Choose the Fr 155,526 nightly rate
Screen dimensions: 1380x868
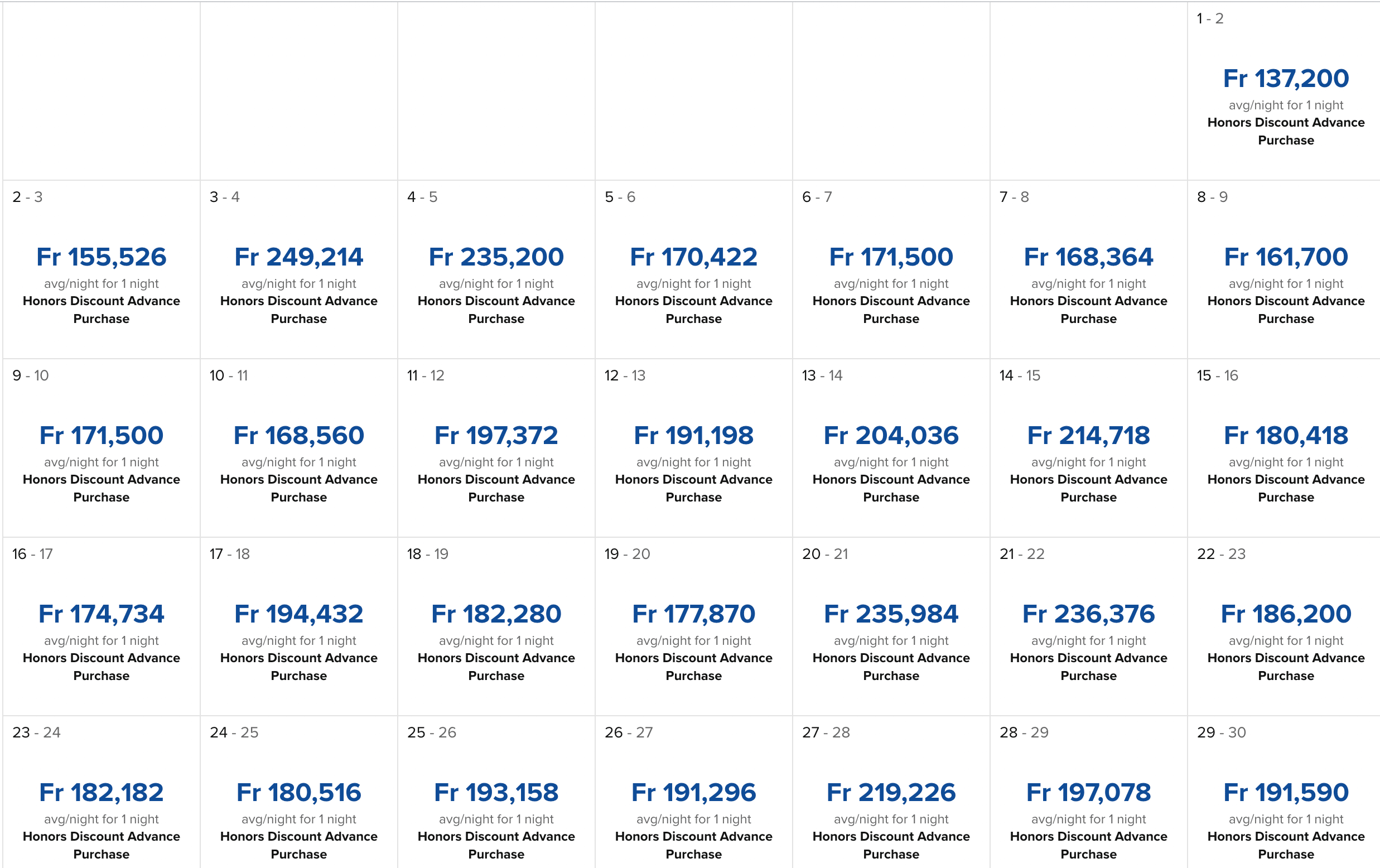(x=102, y=257)
